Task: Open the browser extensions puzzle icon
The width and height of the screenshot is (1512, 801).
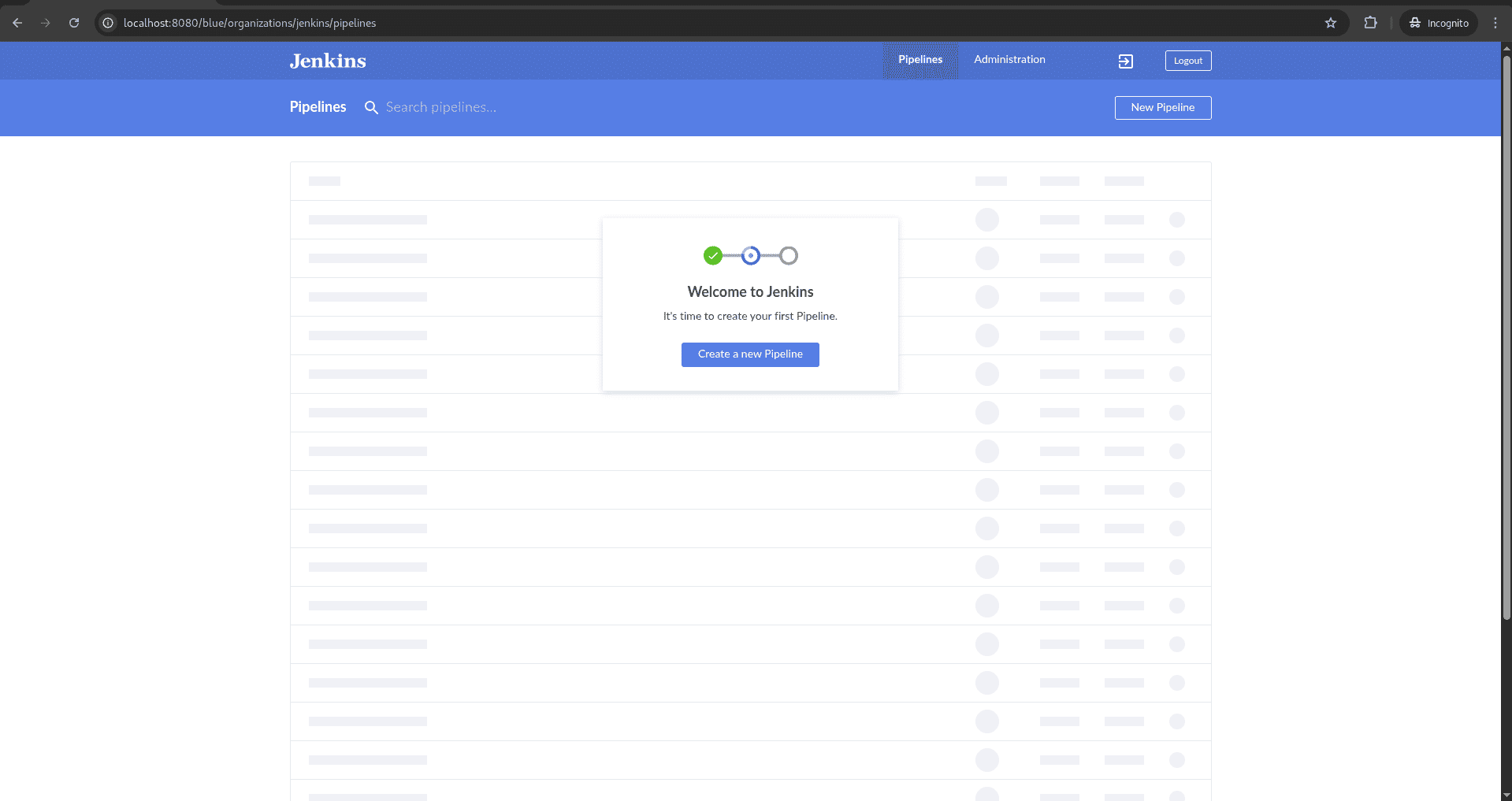Action: coord(1369,23)
